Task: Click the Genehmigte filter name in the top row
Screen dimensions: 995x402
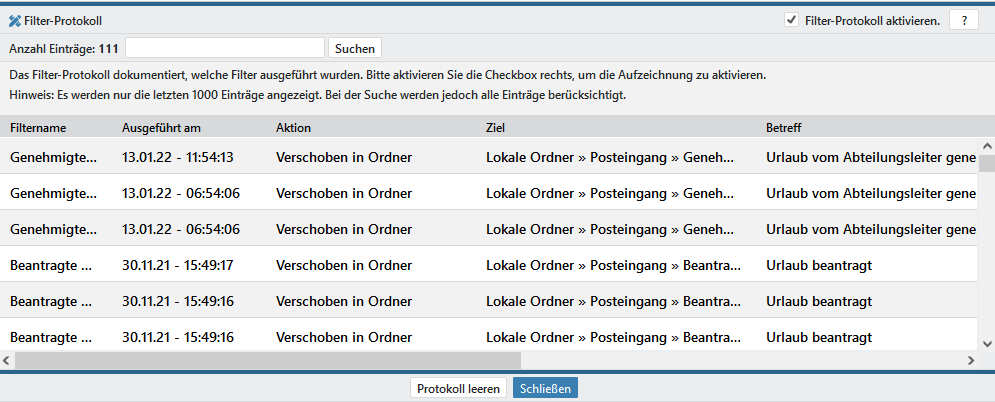Action: 54,157
